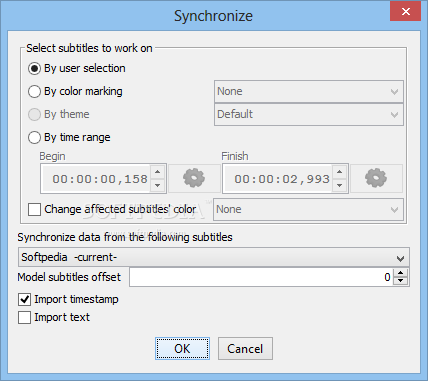Enable Change affected subtitles' color checkbox
This screenshot has height=381, width=428.
click(x=34, y=210)
